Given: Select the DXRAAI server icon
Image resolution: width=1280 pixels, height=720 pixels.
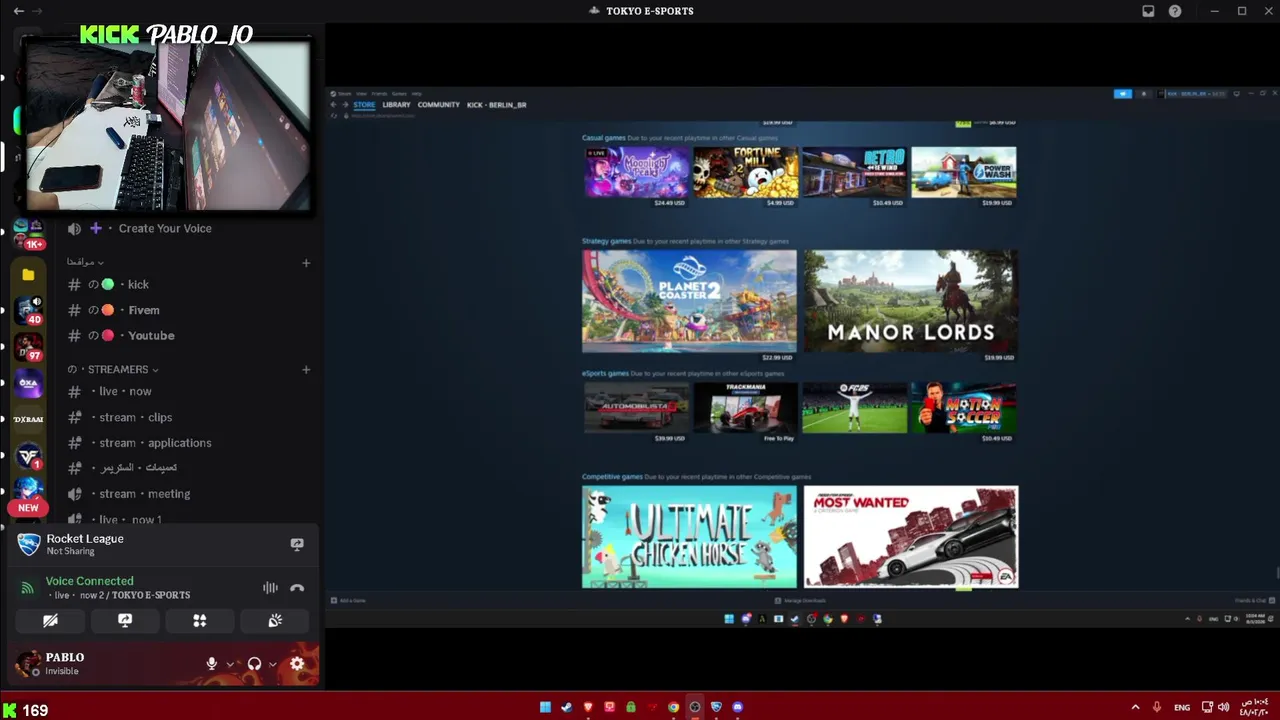Looking at the screenshot, I should 28,420.
